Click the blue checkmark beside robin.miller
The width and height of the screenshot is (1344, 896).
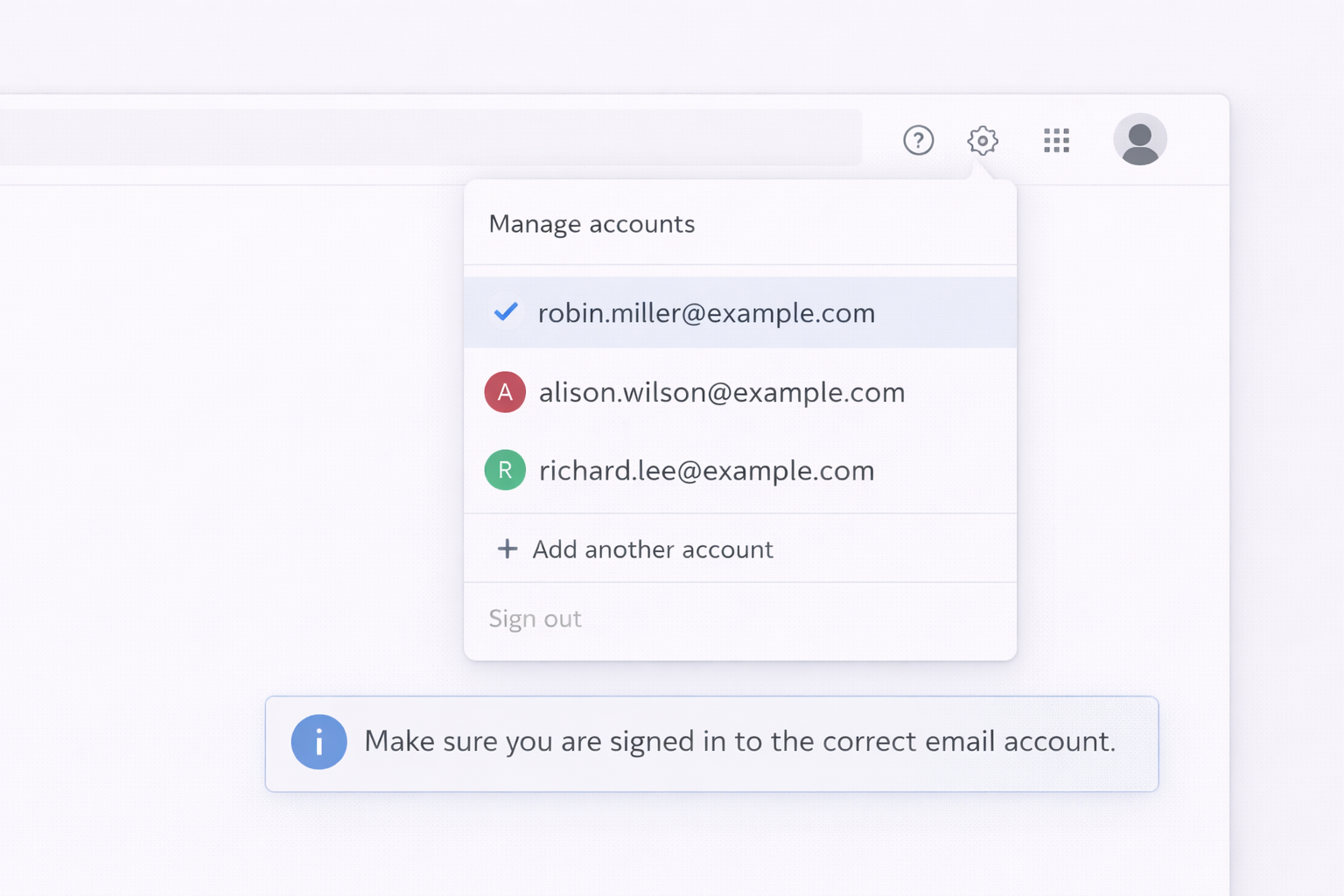506,311
